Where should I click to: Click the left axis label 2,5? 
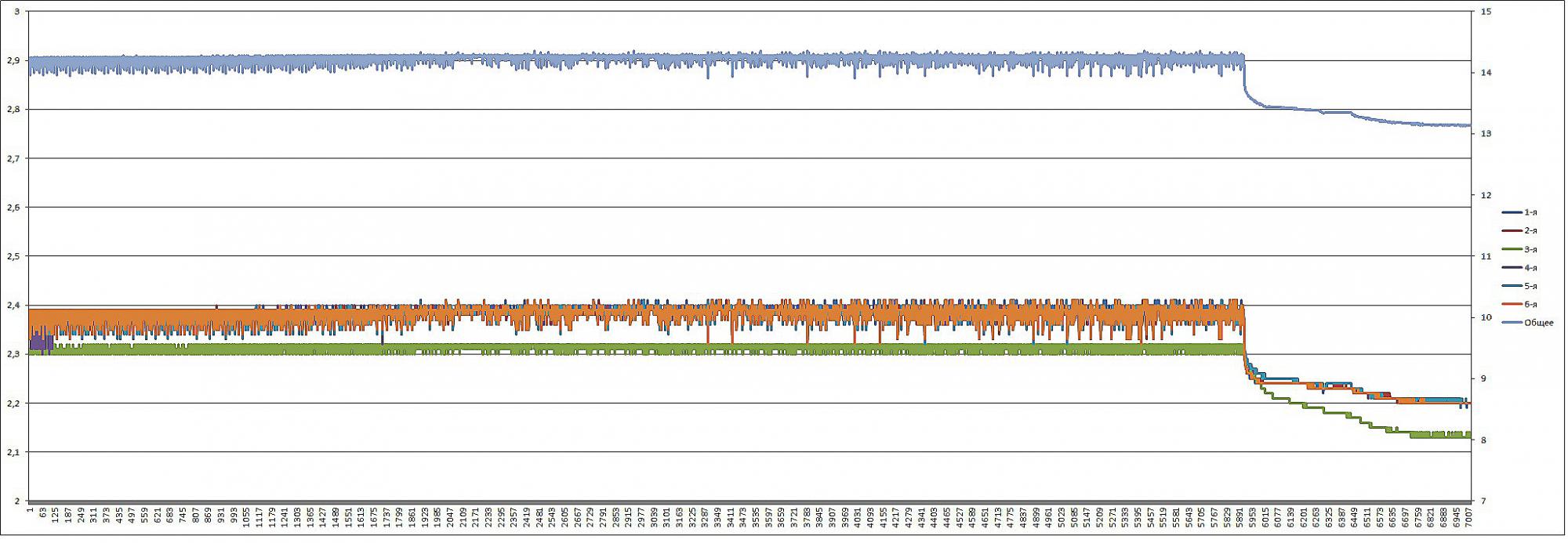click(13, 256)
